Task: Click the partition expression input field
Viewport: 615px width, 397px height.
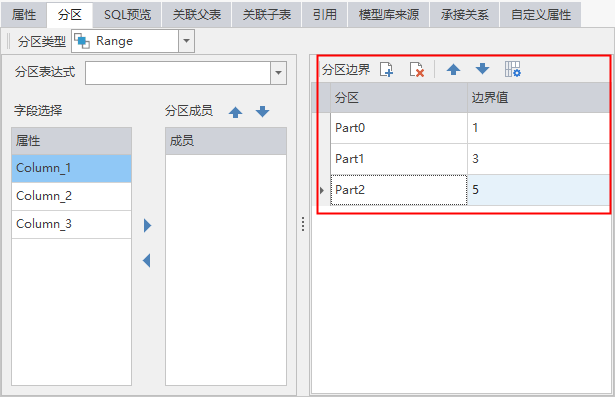Action: [x=178, y=73]
